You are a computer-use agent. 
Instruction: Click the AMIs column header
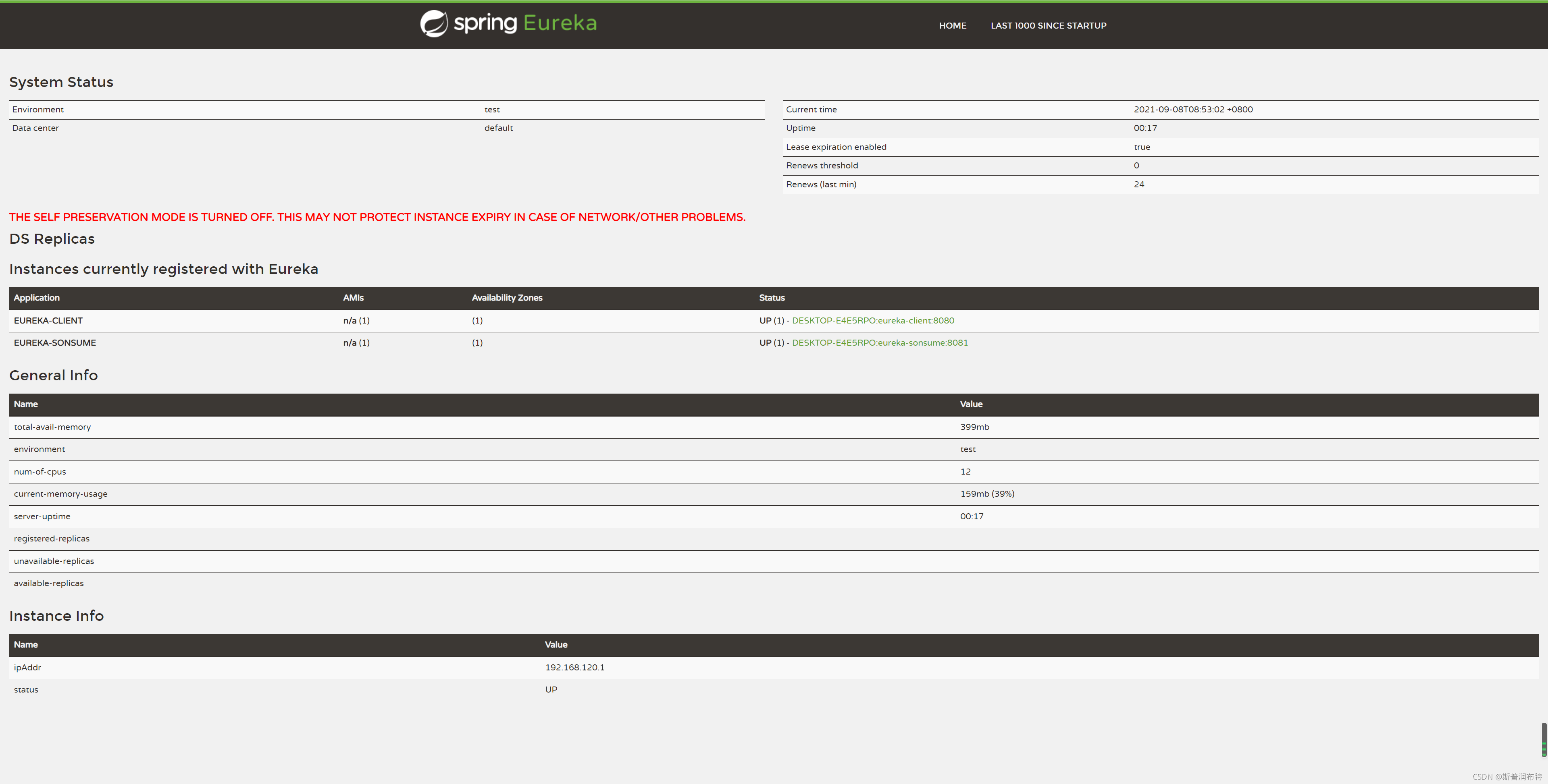tap(354, 297)
